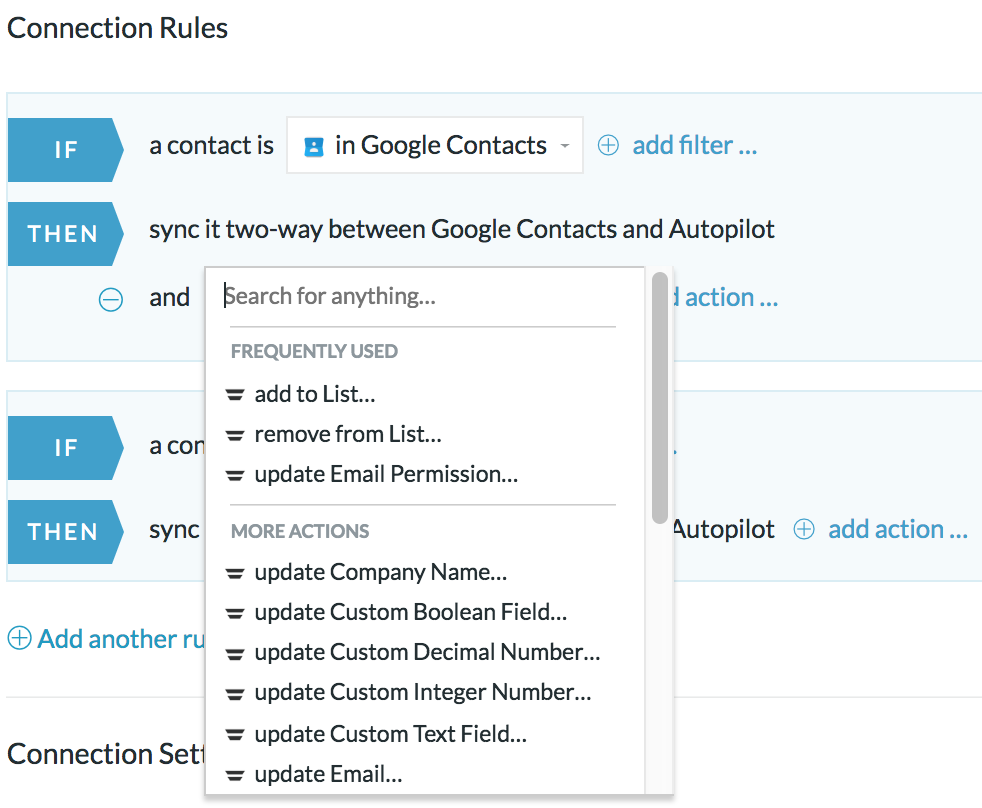Click 'Add another rule' link
The height and width of the screenshot is (808, 982).
pyautogui.click(x=121, y=639)
